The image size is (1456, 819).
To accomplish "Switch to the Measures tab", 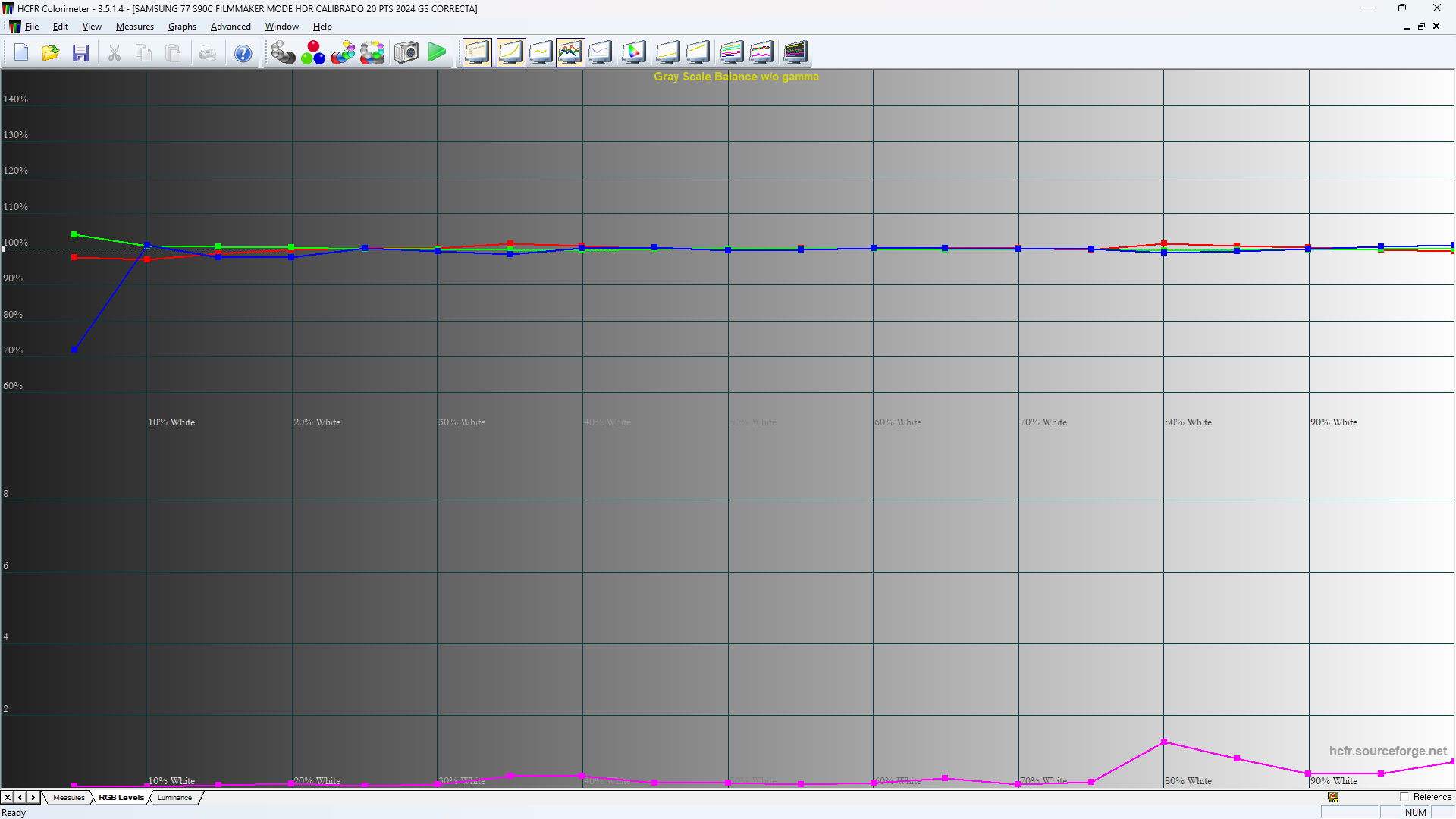I will click(69, 797).
